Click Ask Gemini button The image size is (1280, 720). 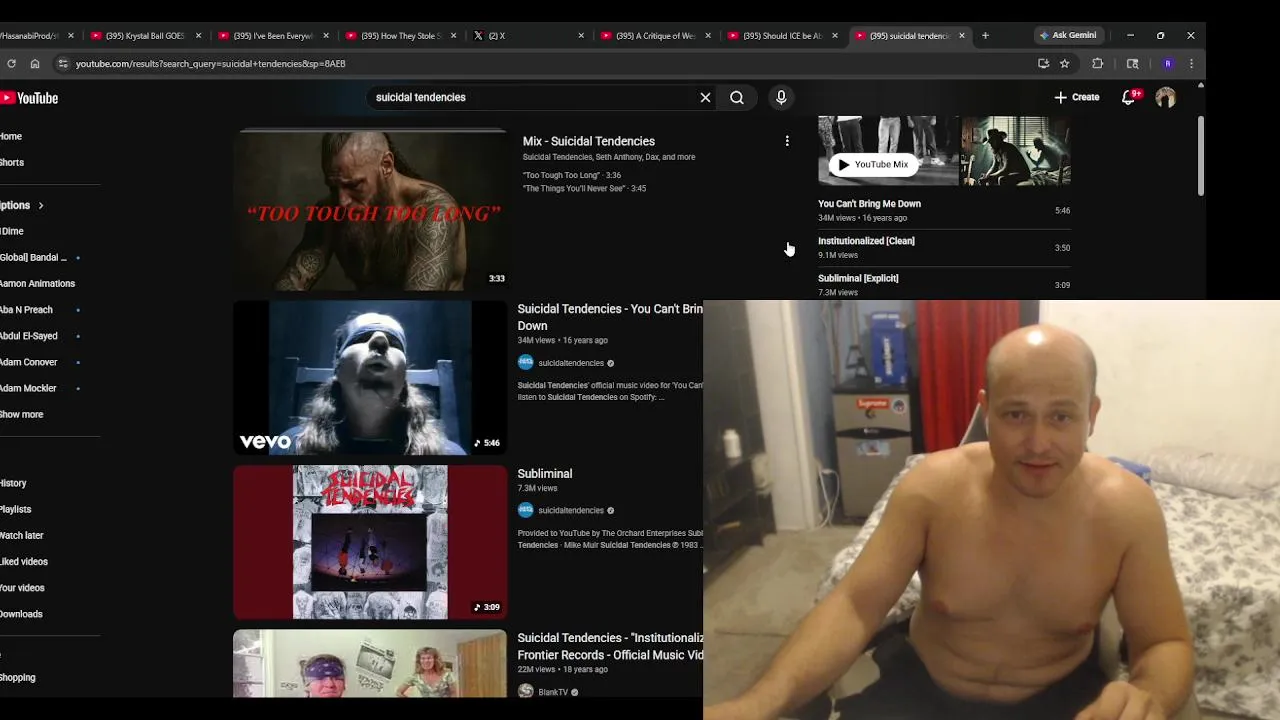pos(1068,35)
